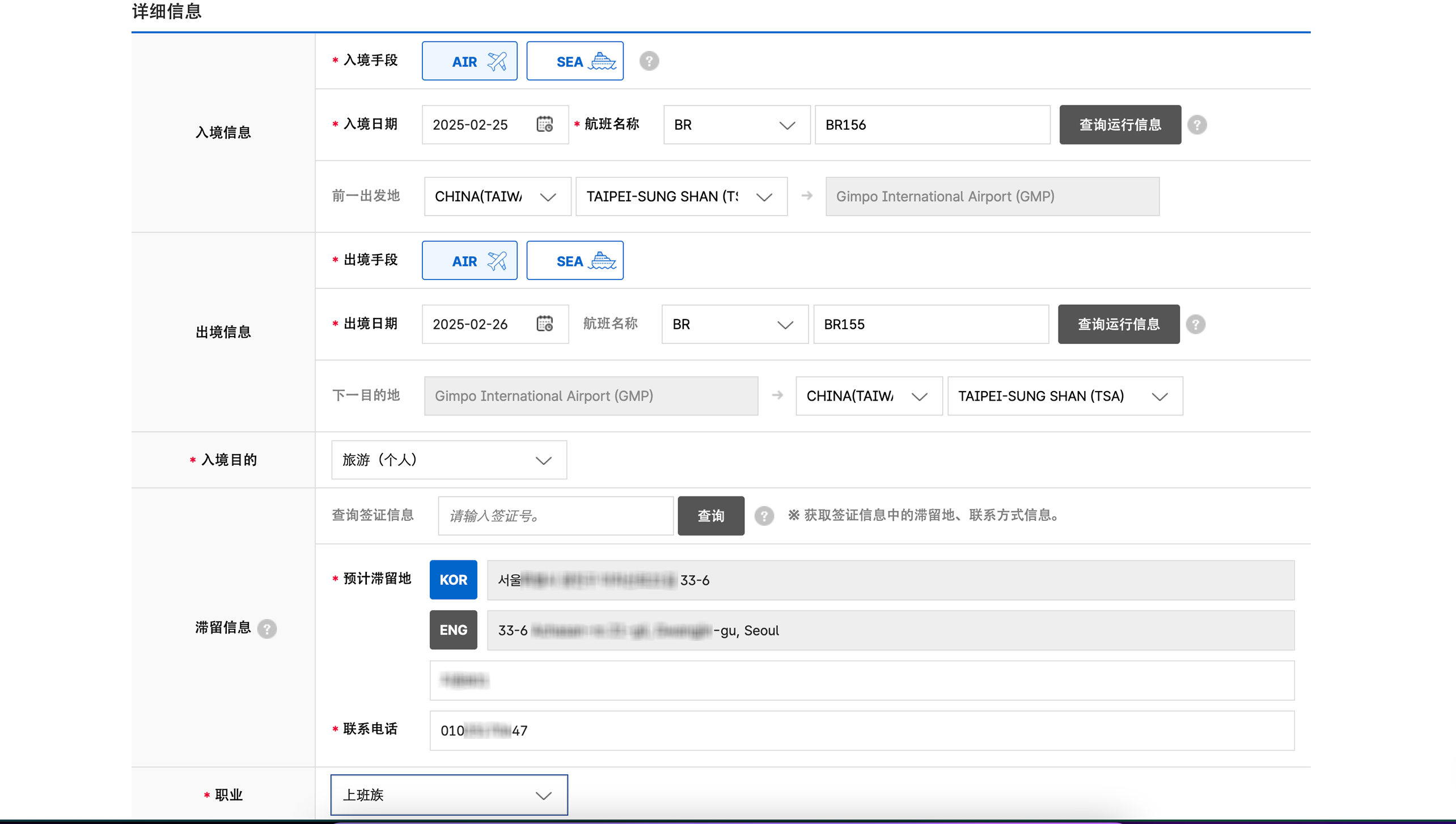
Task: Click help icon next to 滞留信息 label
Action: pos(266,628)
